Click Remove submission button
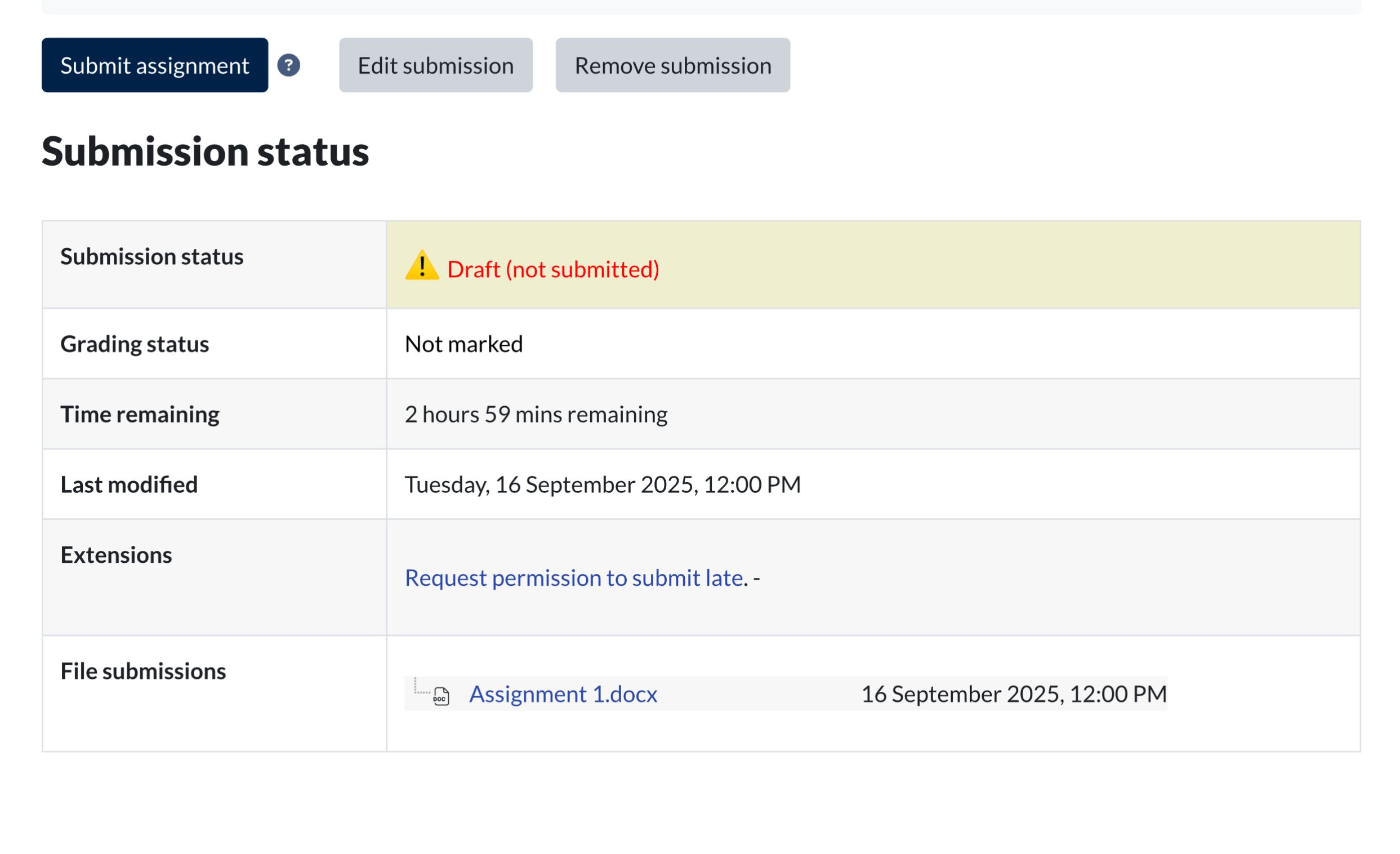The height and width of the screenshot is (854, 1400). pos(672,65)
